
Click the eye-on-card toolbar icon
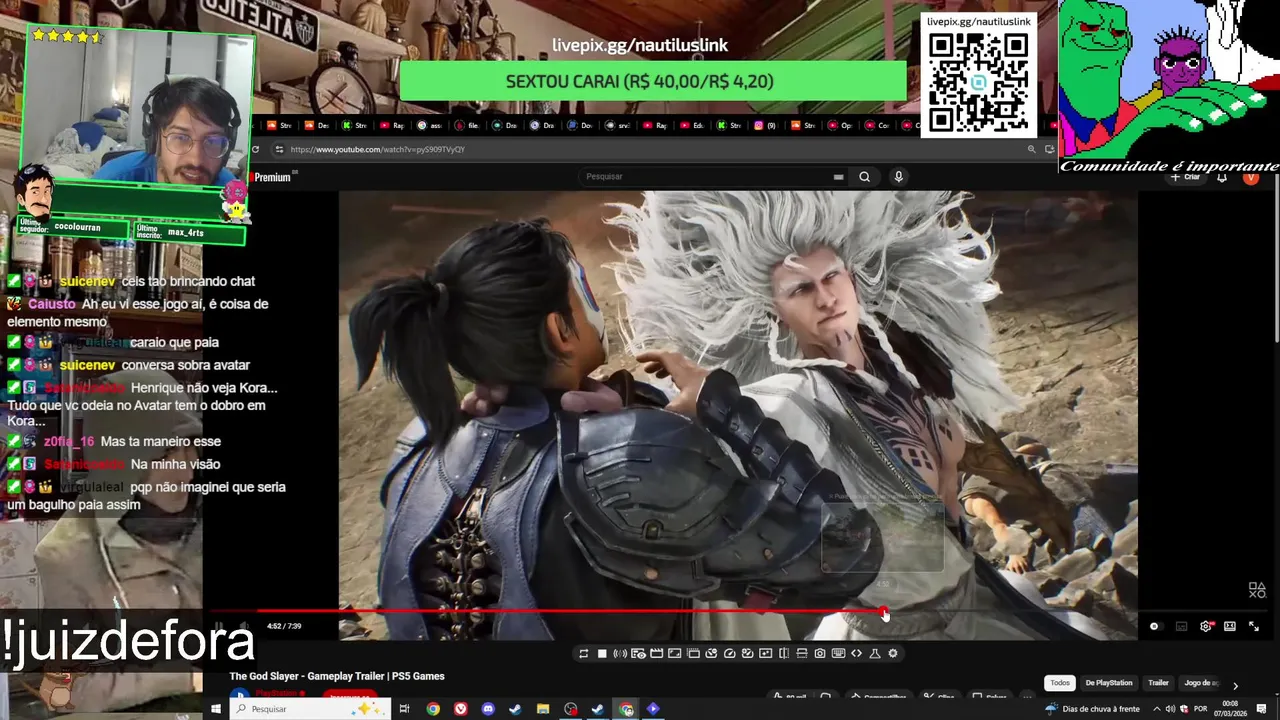click(638, 653)
